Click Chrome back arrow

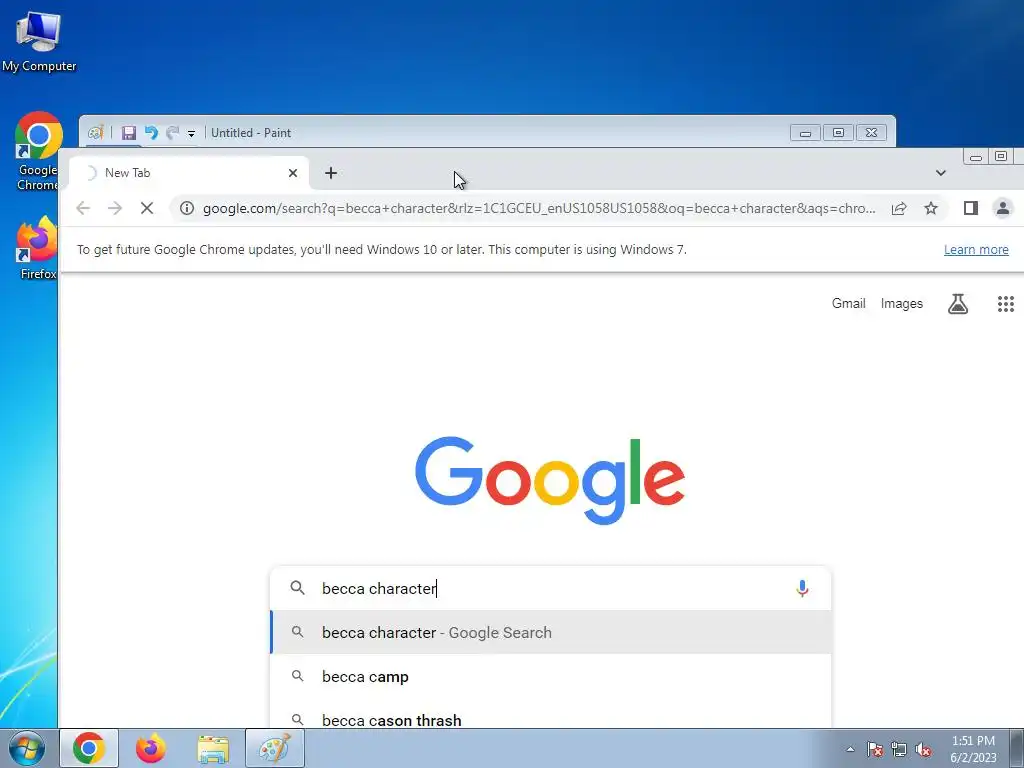click(83, 208)
